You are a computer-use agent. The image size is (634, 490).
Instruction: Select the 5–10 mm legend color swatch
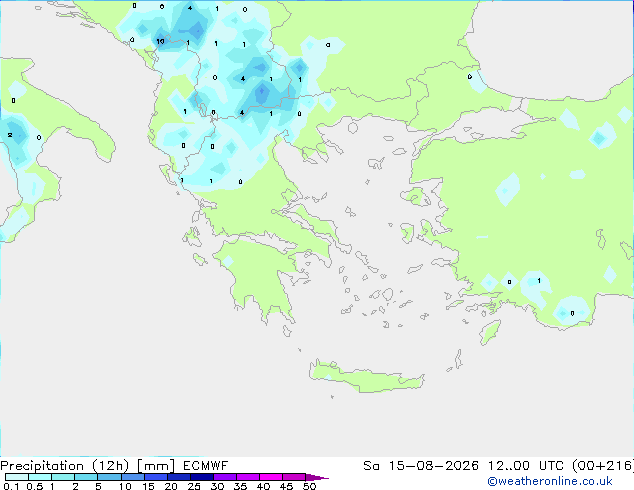pos(109,477)
